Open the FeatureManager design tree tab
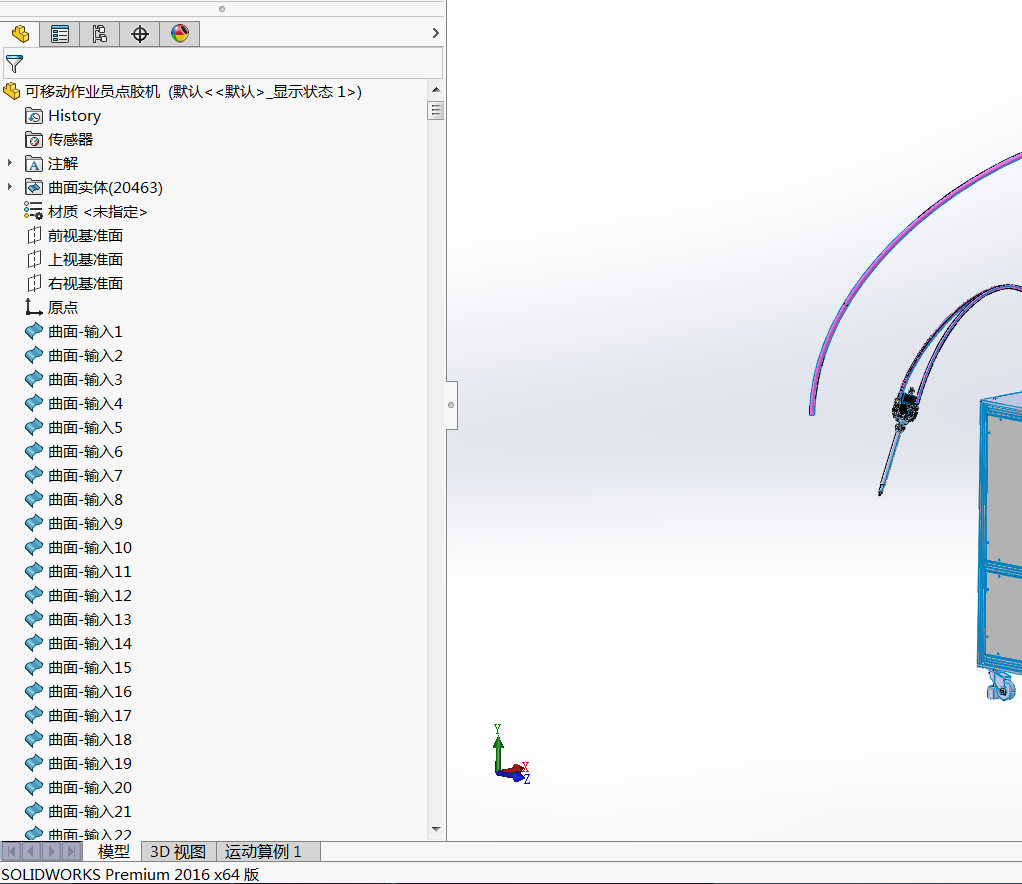The image size is (1022, 884). (20, 34)
